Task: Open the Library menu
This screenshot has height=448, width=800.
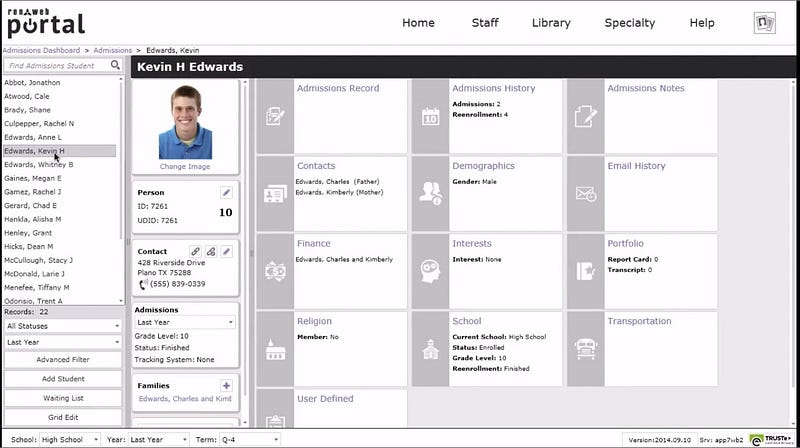Action: (551, 23)
